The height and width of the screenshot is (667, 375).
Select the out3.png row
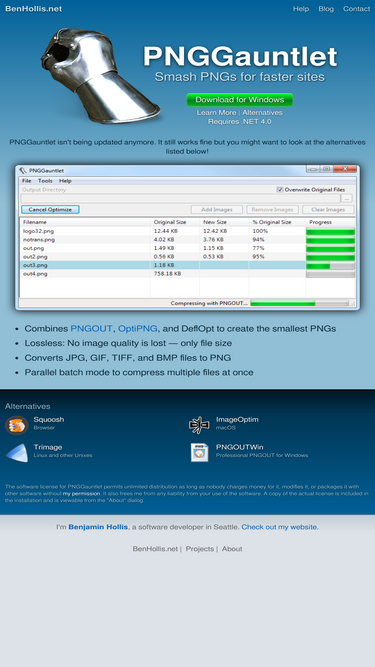tap(188, 265)
